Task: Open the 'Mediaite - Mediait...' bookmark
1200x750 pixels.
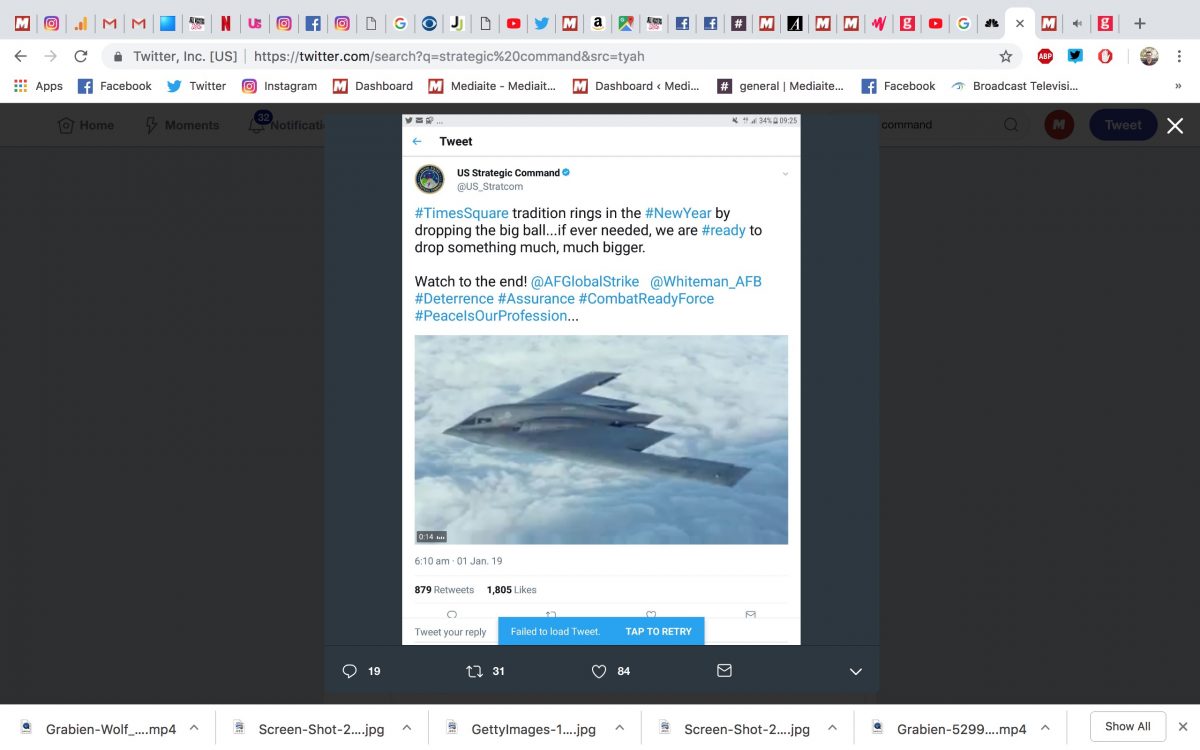Action: pos(492,86)
